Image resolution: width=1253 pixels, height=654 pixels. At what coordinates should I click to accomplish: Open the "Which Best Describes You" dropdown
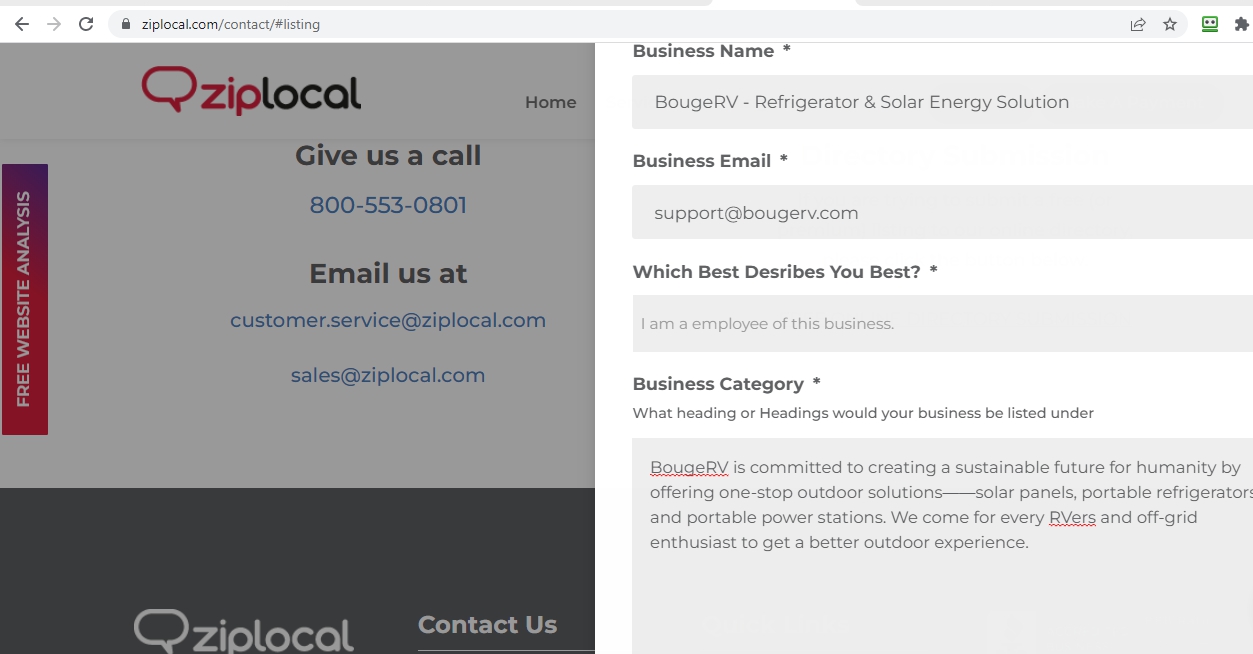(940, 323)
